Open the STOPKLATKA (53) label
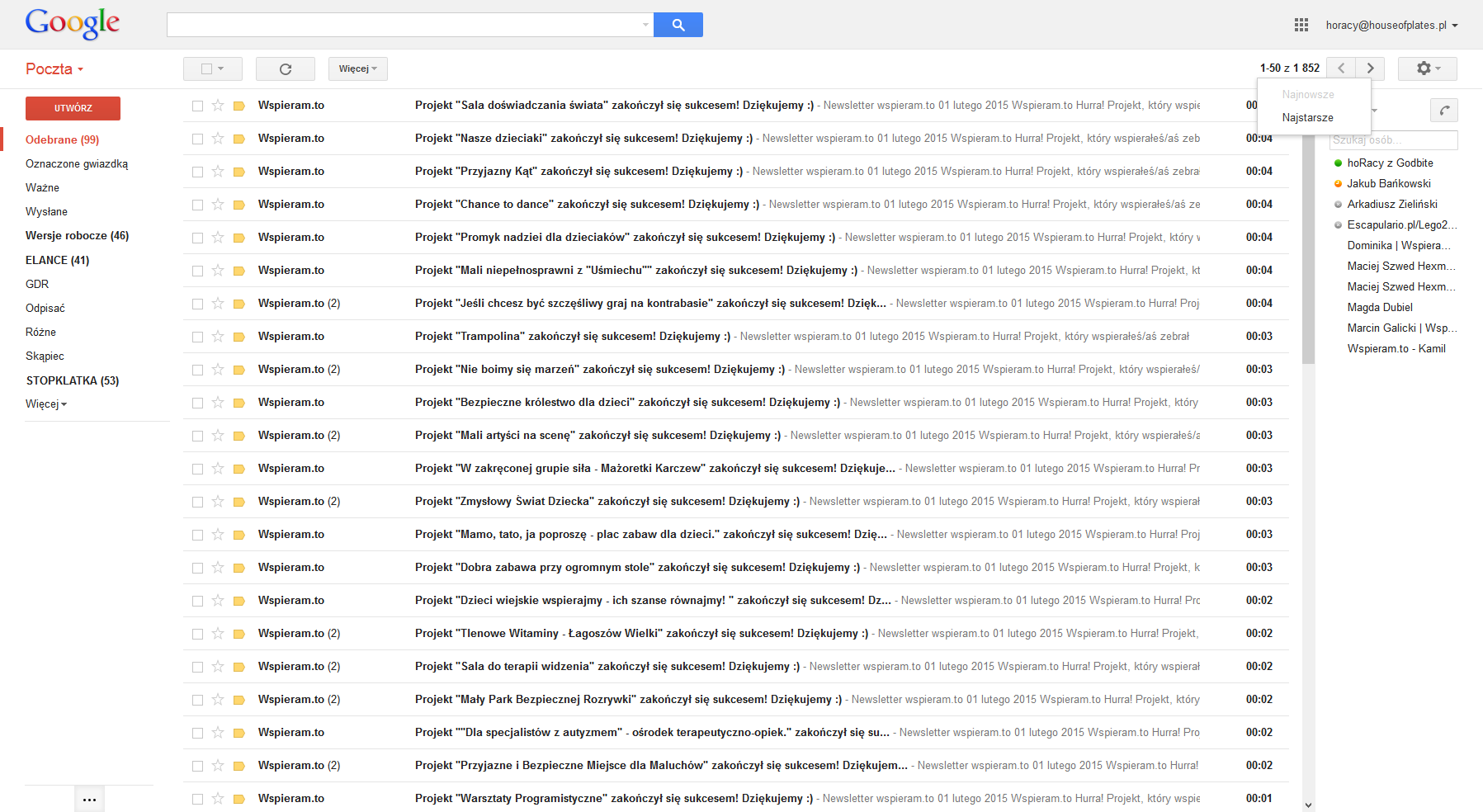This screenshot has height=812, width=1483. coord(73,380)
